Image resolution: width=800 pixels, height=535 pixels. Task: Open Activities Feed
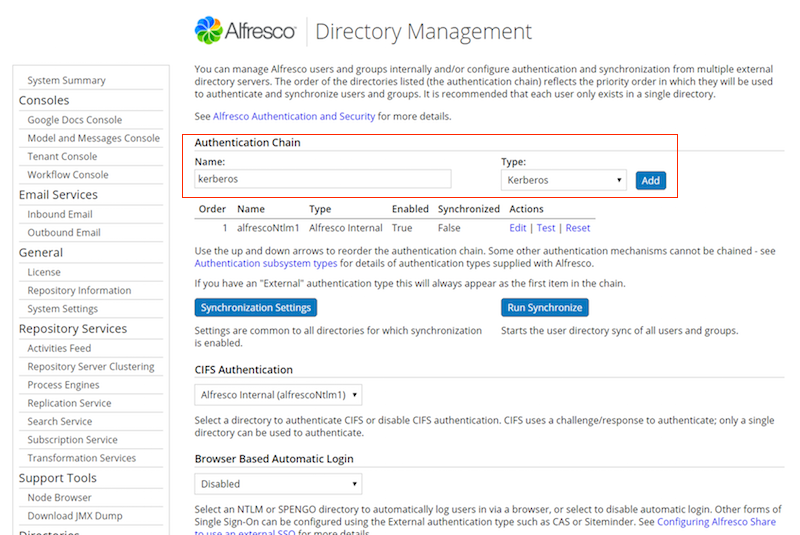click(x=59, y=348)
